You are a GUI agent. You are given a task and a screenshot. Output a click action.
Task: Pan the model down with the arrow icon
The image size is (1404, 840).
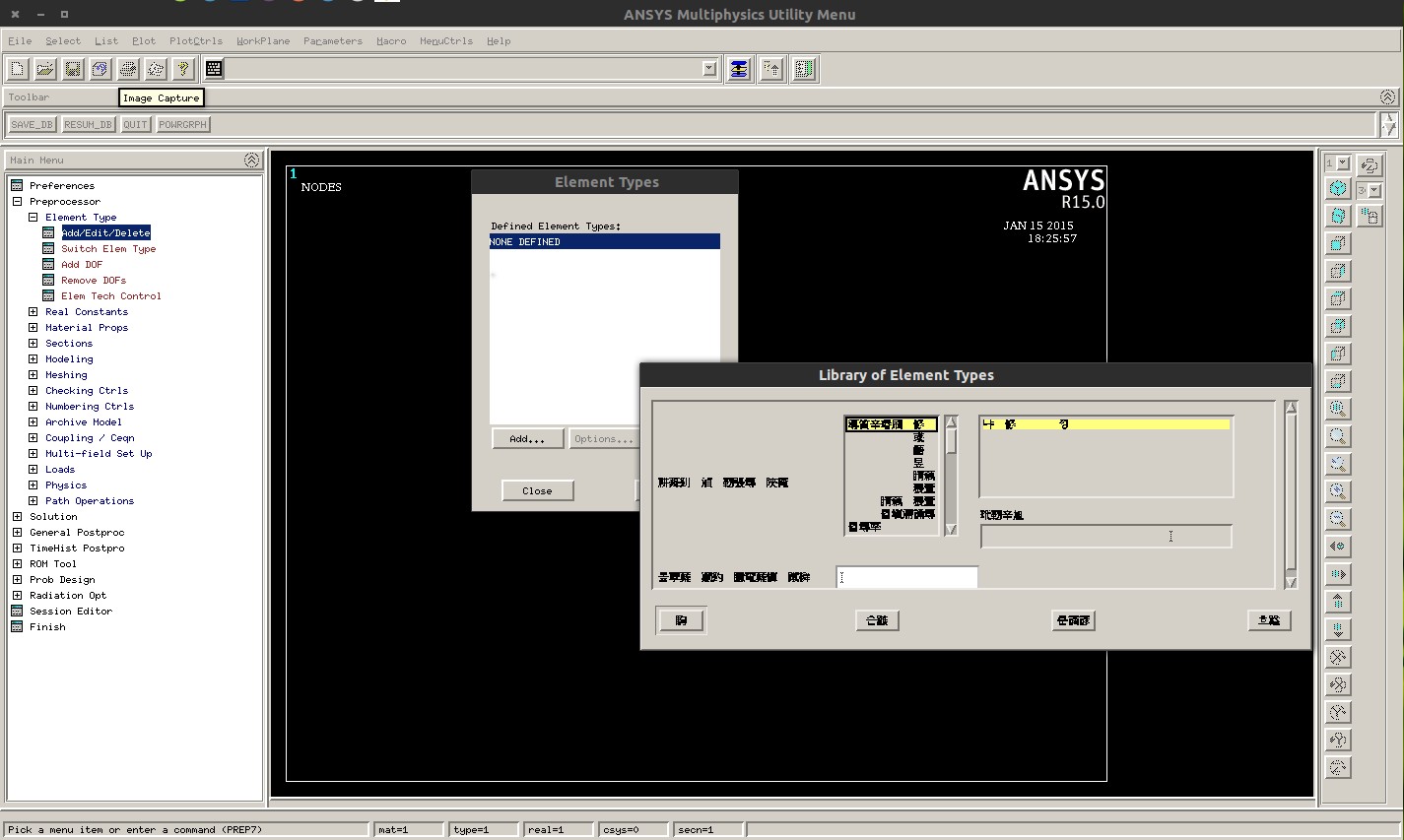1338,629
